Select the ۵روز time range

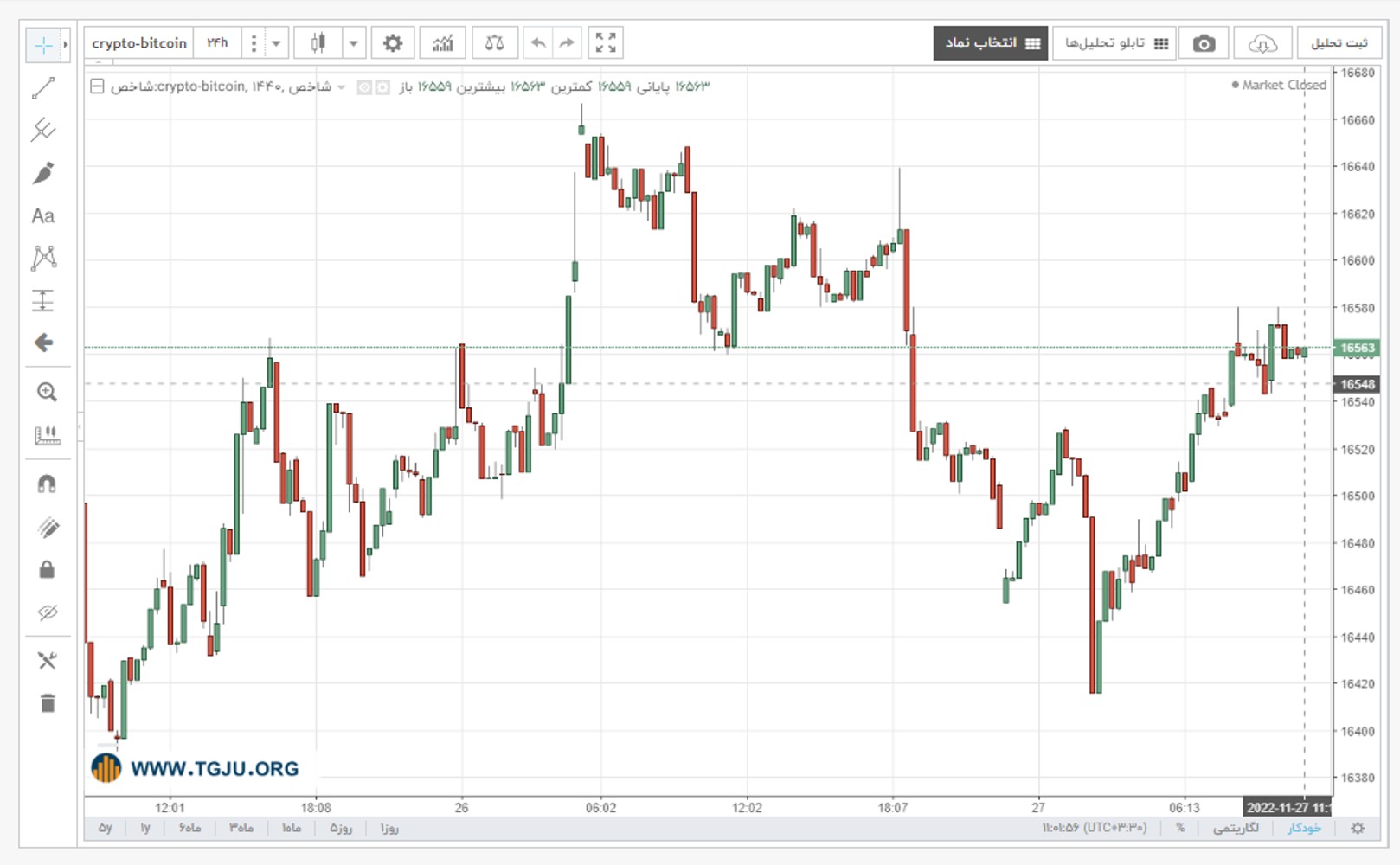(341, 828)
